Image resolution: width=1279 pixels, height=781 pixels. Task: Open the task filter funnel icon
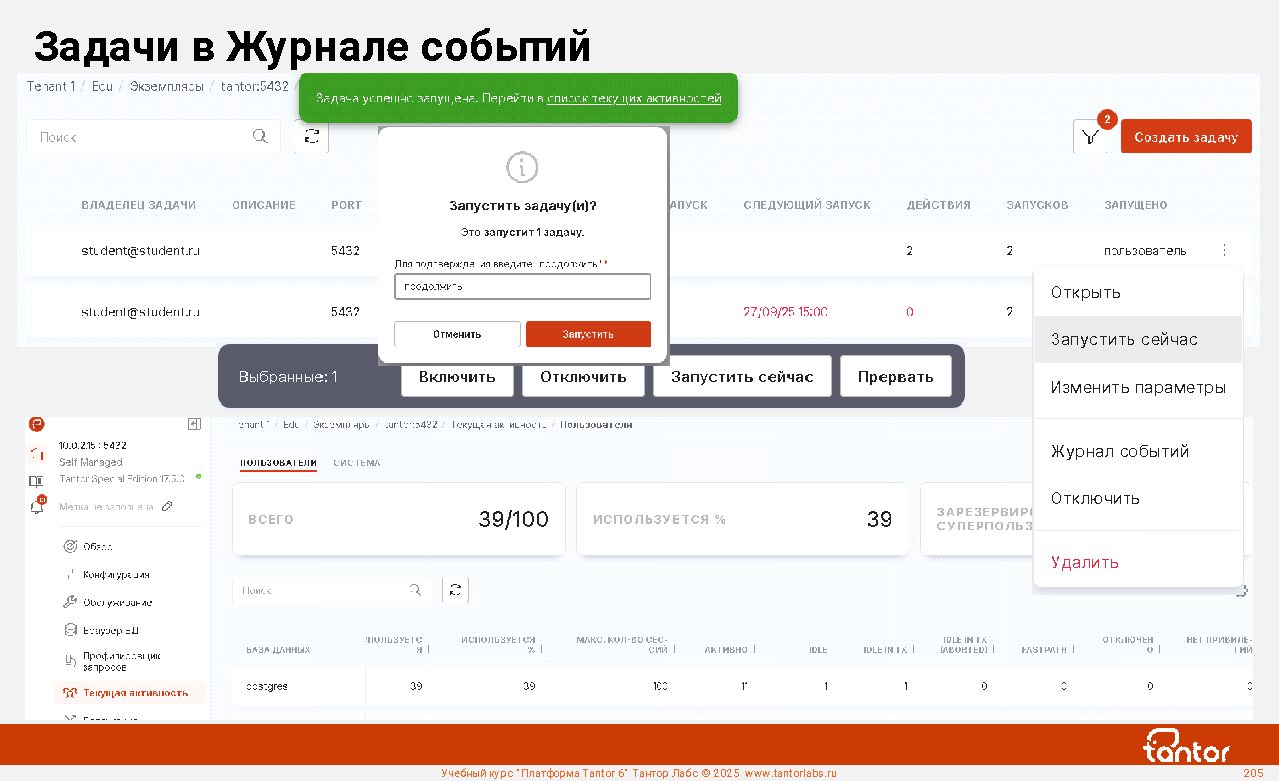[x=1091, y=137]
